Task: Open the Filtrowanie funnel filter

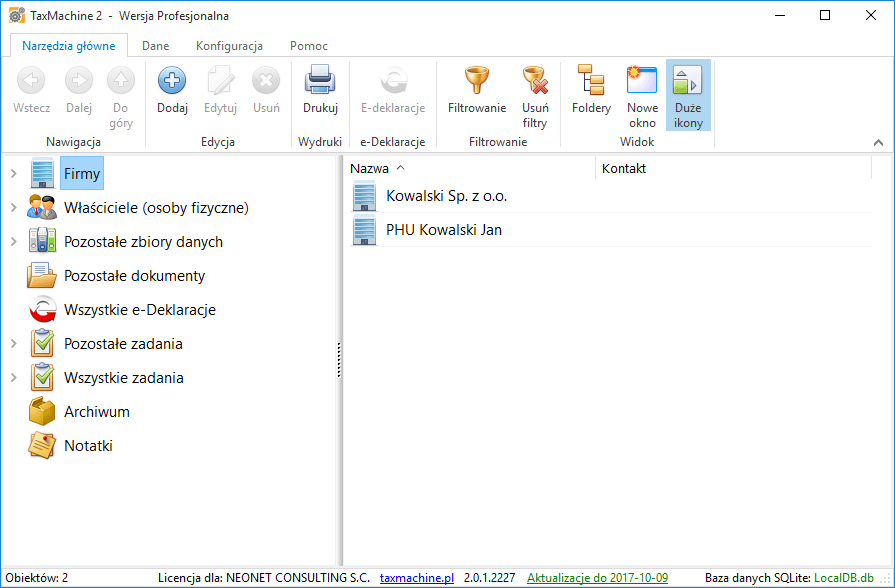Action: click(x=477, y=81)
